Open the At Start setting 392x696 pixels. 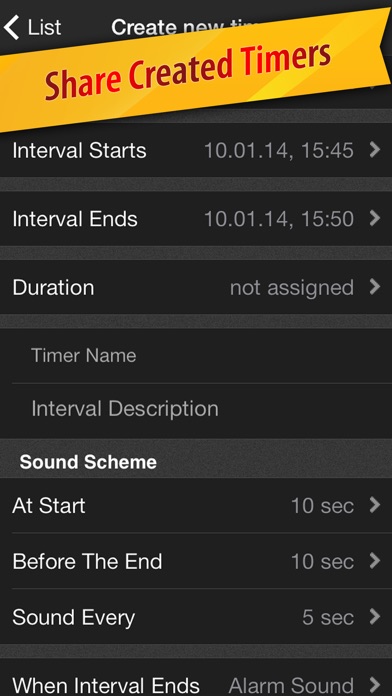point(196,505)
